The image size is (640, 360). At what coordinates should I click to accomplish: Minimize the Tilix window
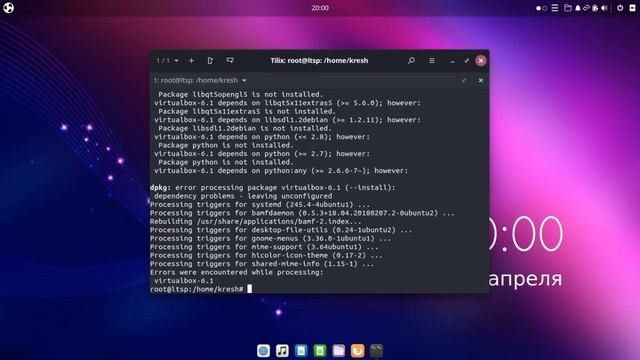coord(452,61)
